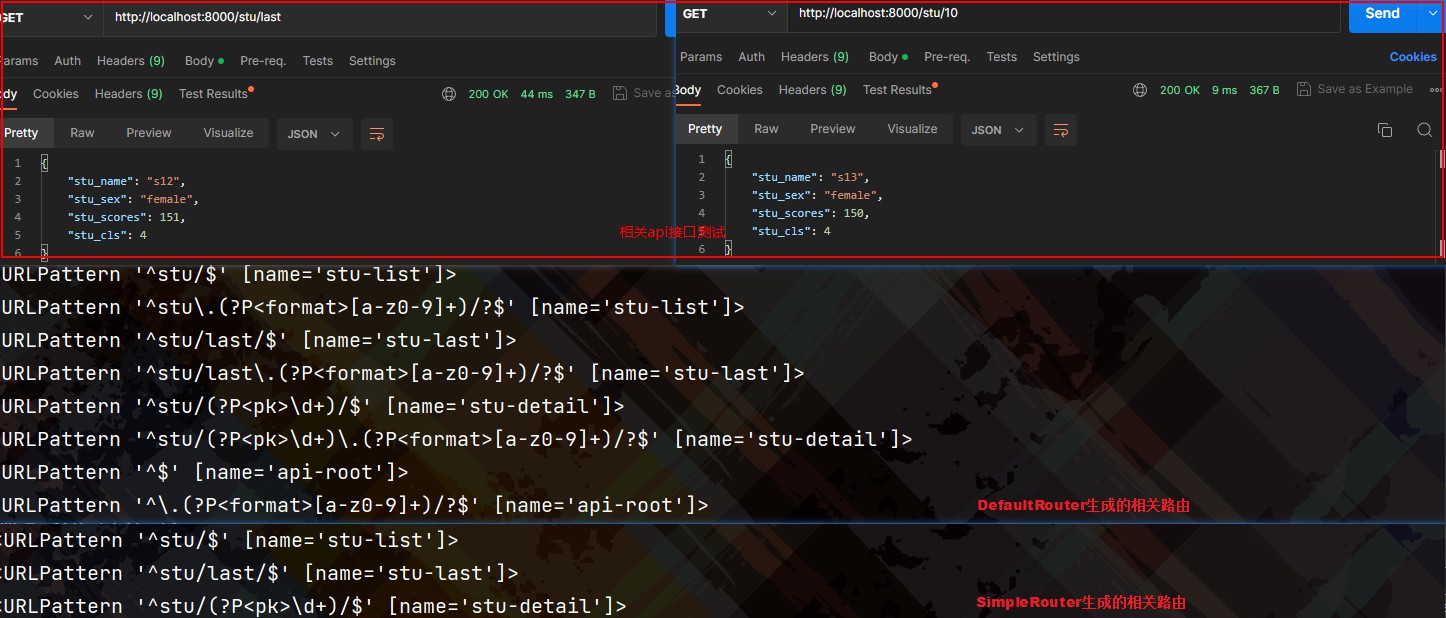This screenshot has width=1446, height=618.
Task: Switch to response Cookies tab in stu/10 window
Action: pos(740,90)
